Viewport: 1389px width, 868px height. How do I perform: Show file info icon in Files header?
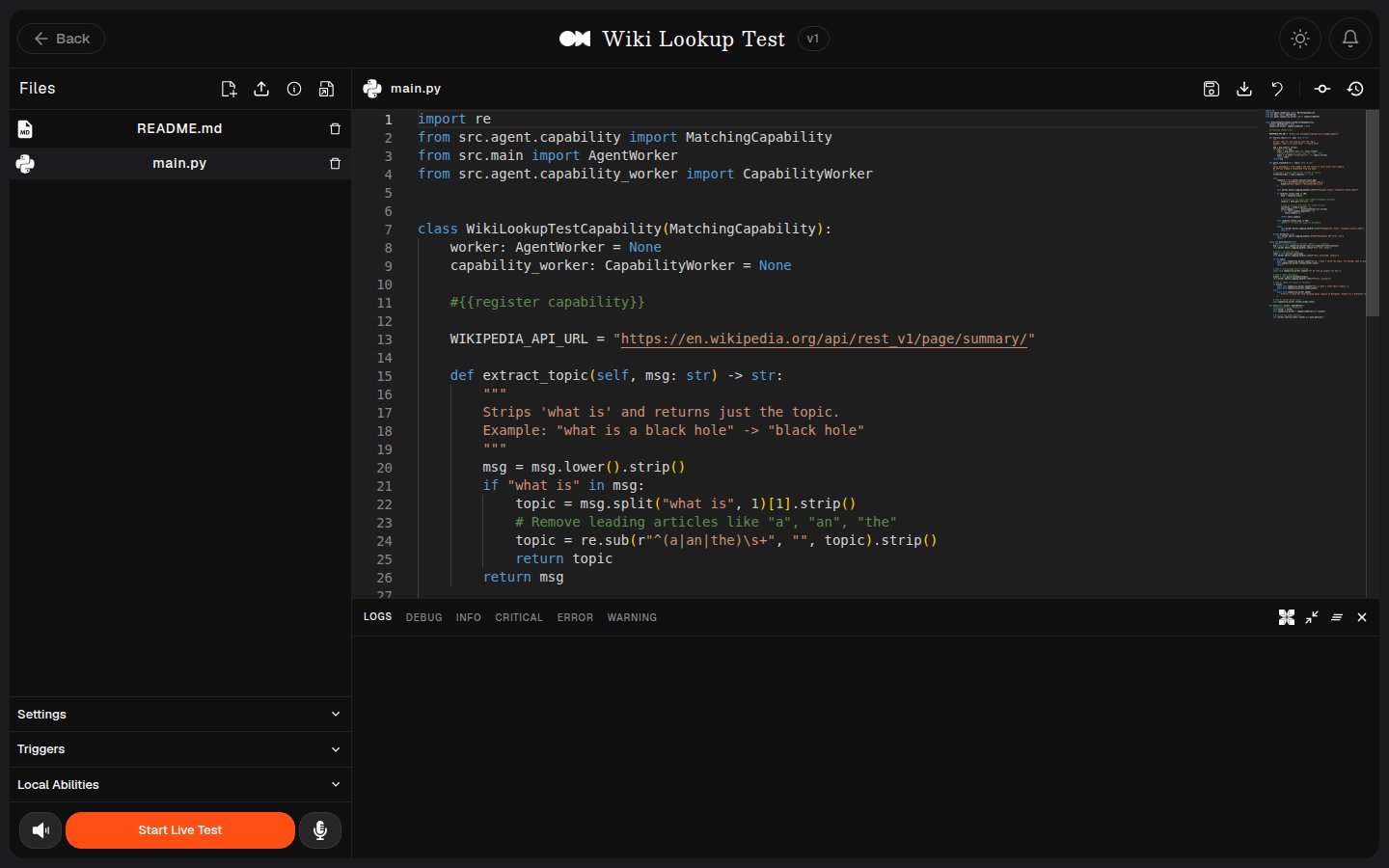click(x=294, y=89)
